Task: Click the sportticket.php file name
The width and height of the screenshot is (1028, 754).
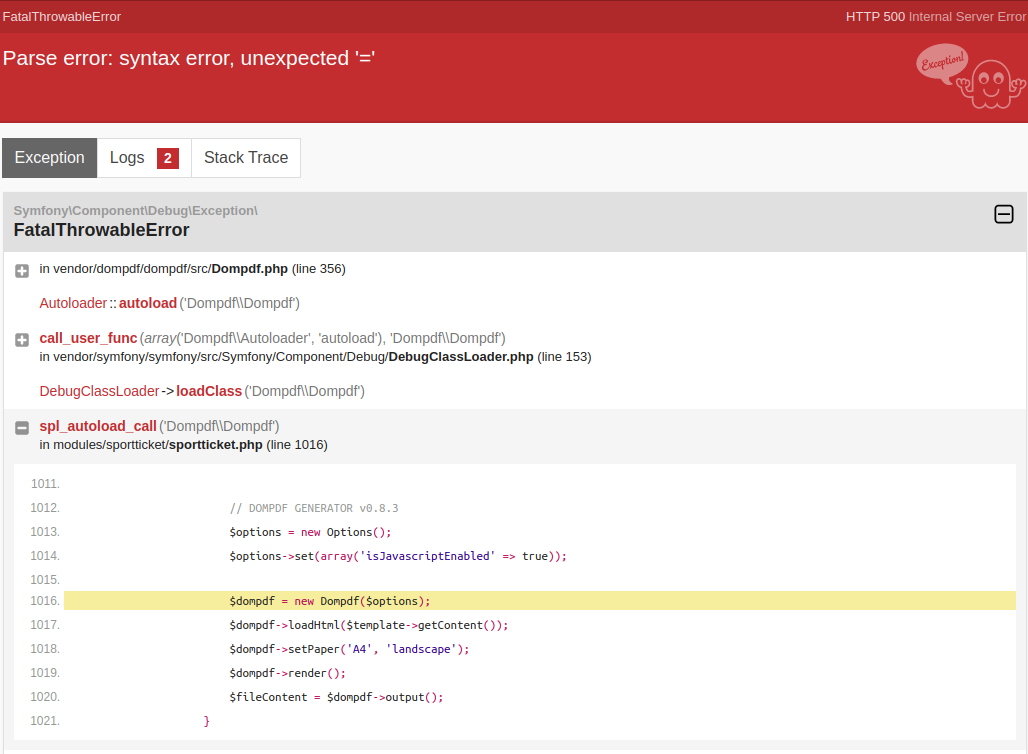Action: pos(215,445)
